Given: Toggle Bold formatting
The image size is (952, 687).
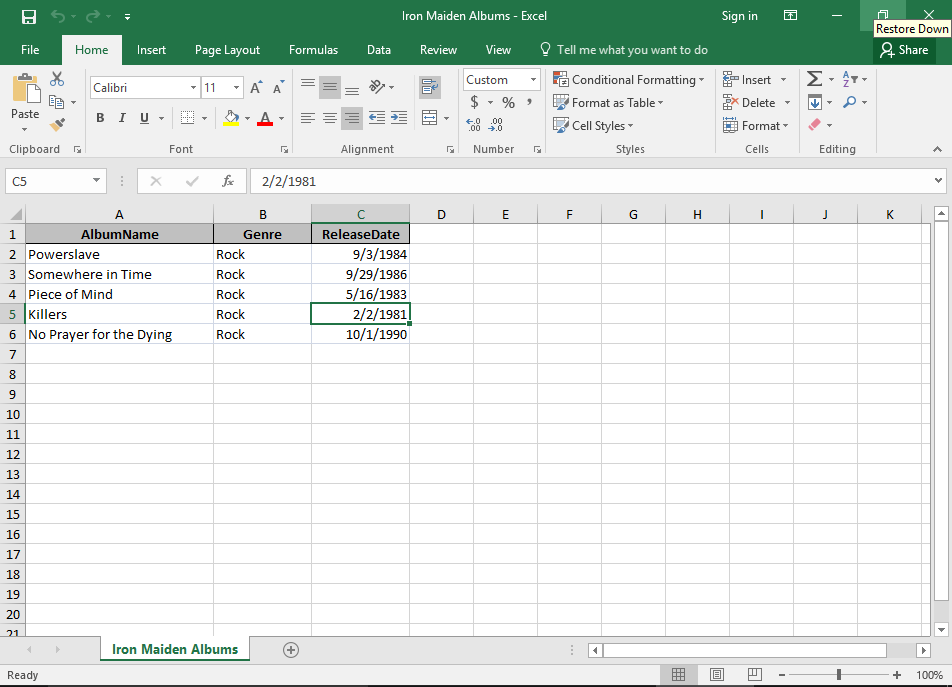Looking at the screenshot, I should click(x=100, y=118).
